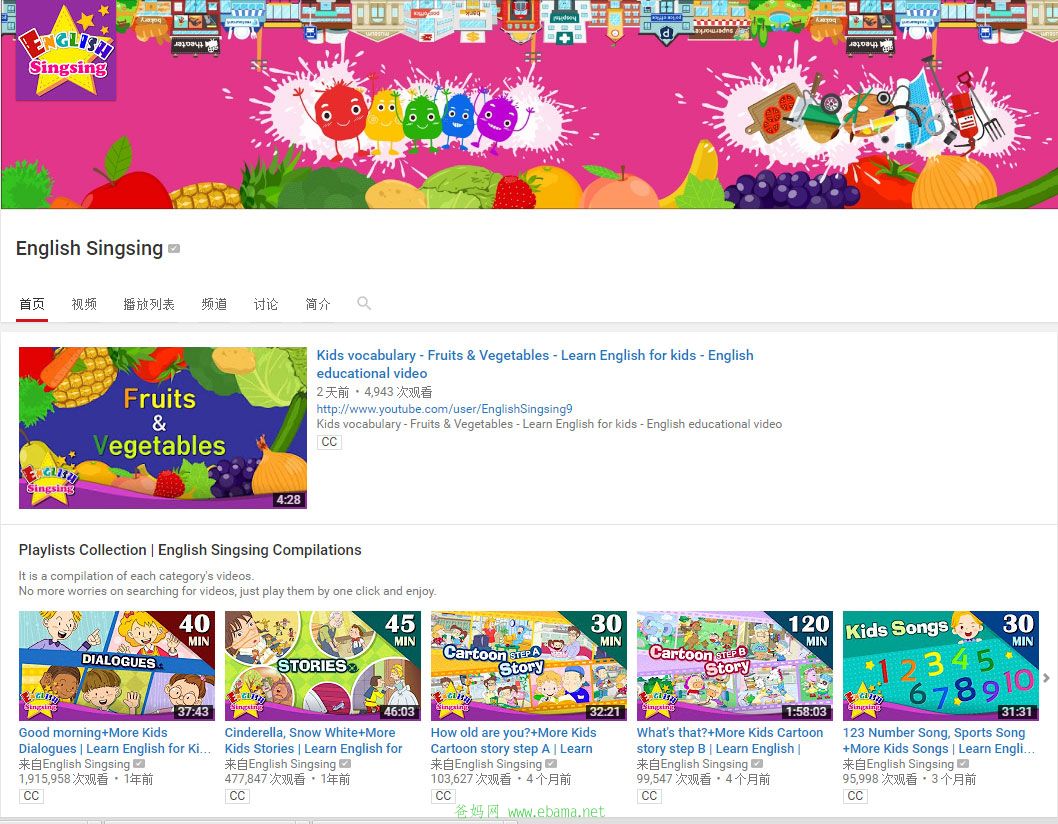Click the 'No more worries on searching' line

coord(227,591)
